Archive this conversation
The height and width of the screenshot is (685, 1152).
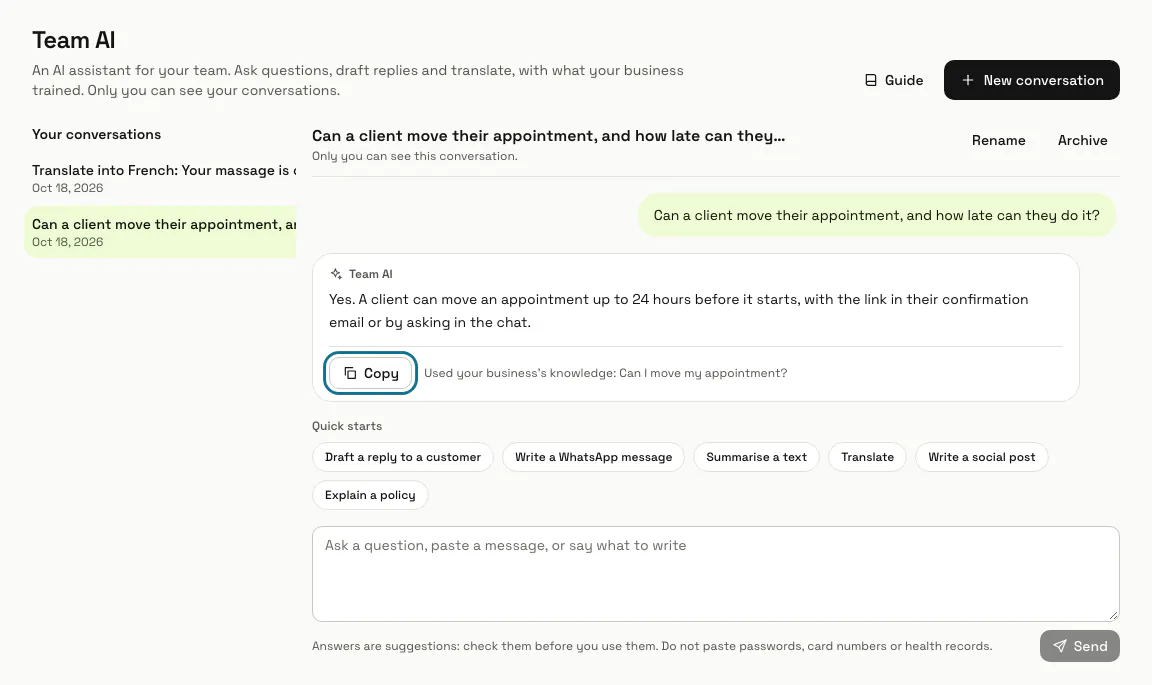pyautogui.click(x=1082, y=140)
